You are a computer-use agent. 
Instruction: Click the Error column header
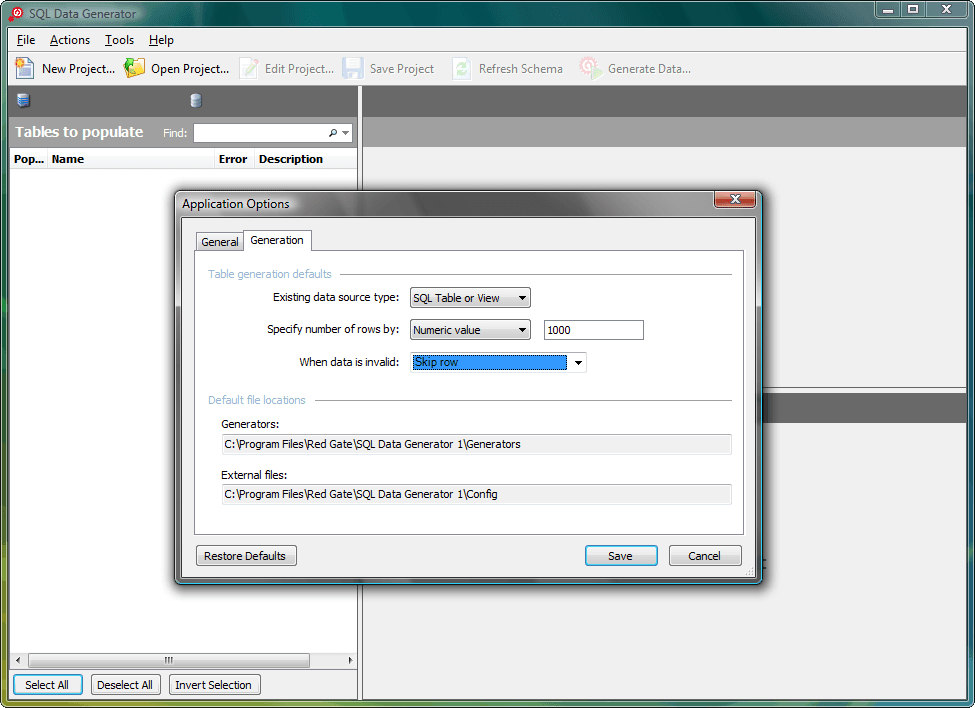[x=233, y=159]
